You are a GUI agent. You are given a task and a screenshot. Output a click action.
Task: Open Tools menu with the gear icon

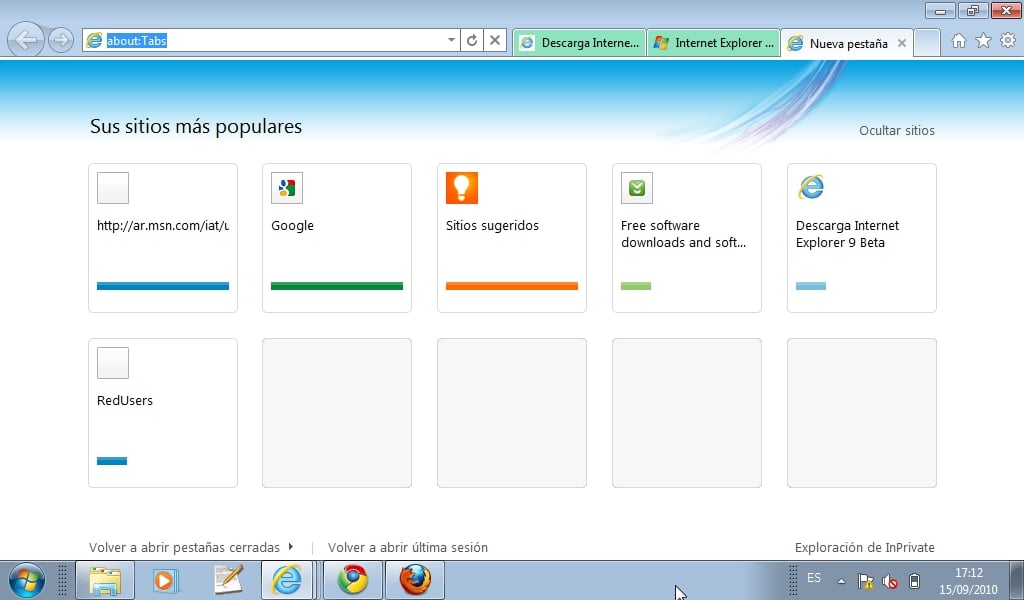click(1008, 40)
